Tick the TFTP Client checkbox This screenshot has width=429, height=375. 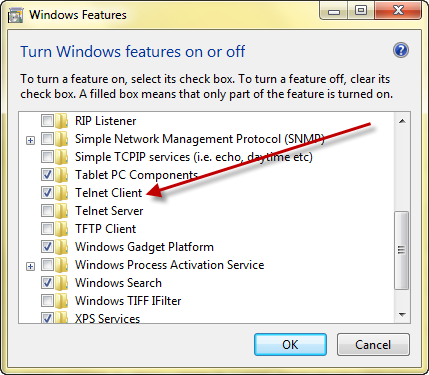[47, 229]
